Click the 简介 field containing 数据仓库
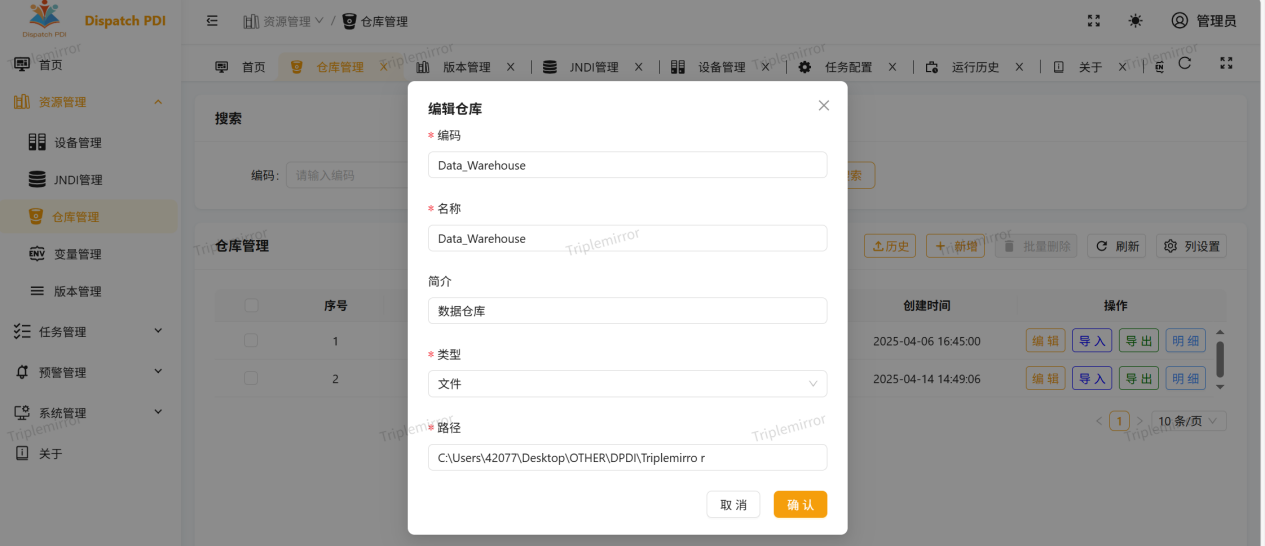Image resolution: width=1265 pixels, height=546 pixels. click(627, 311)
